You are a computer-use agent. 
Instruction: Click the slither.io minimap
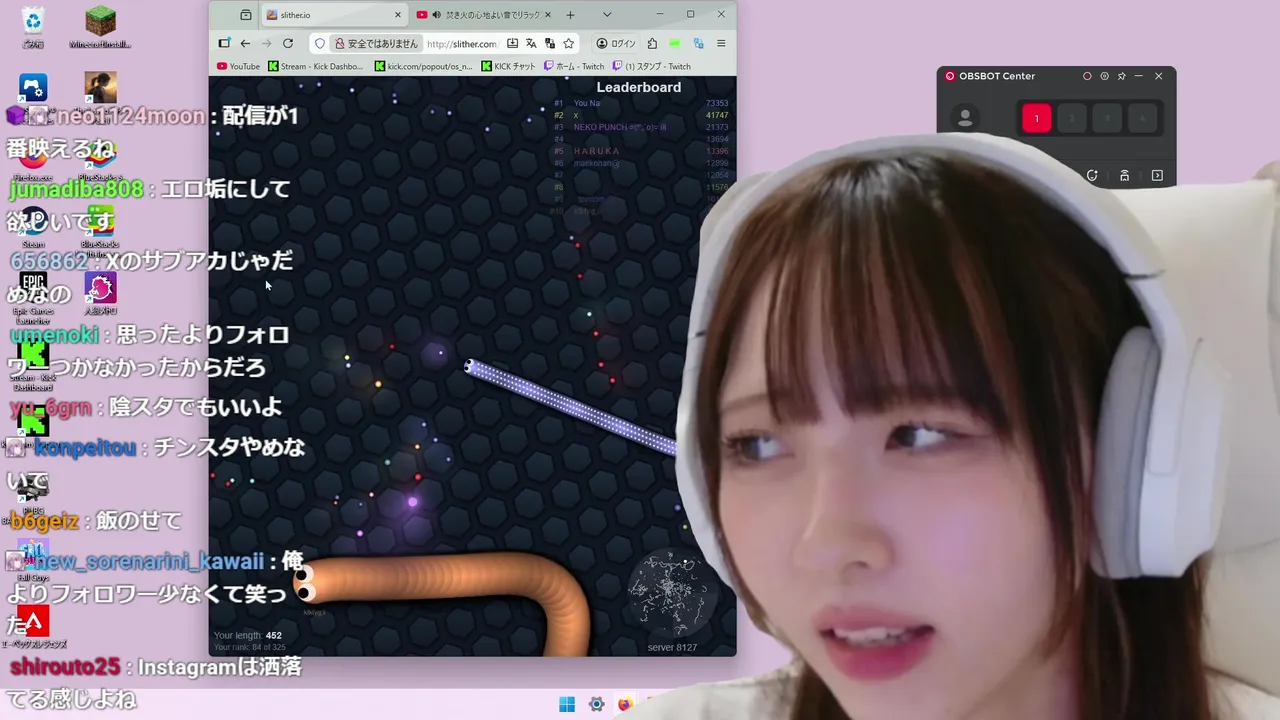coord(670,594)
